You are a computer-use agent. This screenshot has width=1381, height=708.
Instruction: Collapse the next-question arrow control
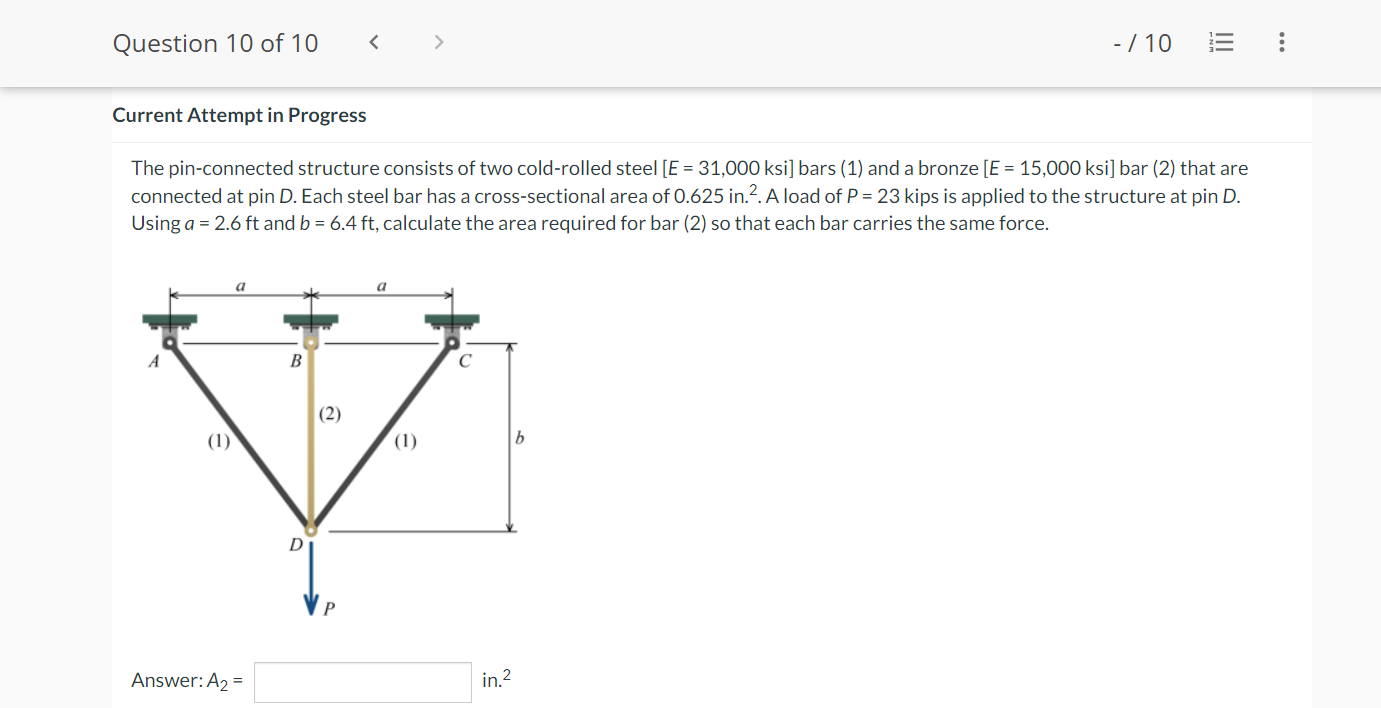pos(438,42)
